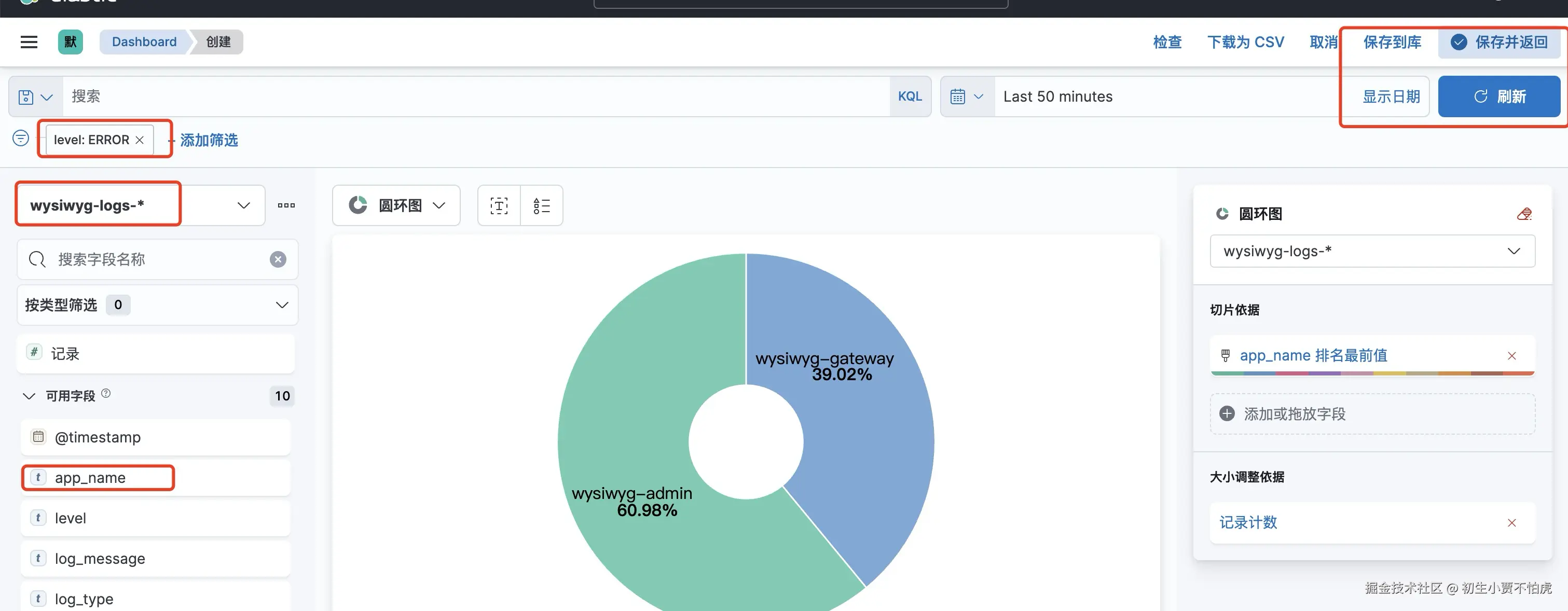1568x611 pixels.
Task: Go to the Dashboard breadcrumb
Action: 144,42
